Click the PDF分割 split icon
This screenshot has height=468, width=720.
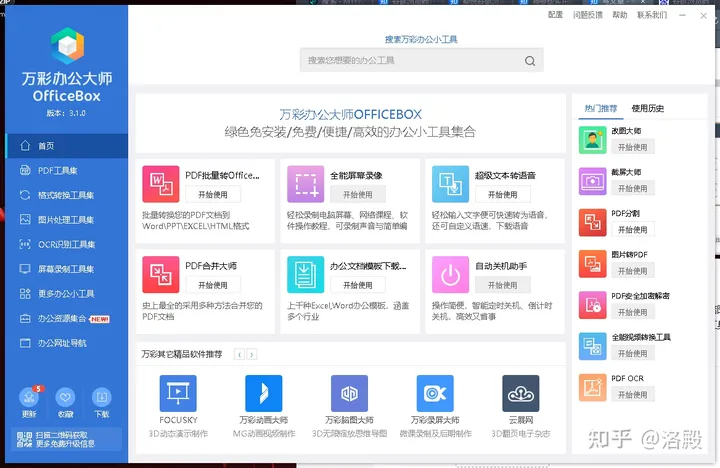[x=592, y=222]
